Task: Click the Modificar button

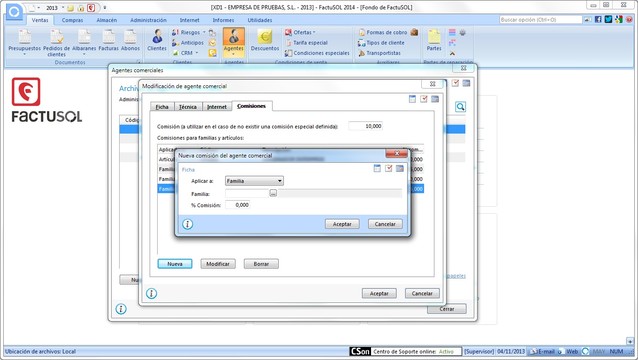Action: click(218, 264)
